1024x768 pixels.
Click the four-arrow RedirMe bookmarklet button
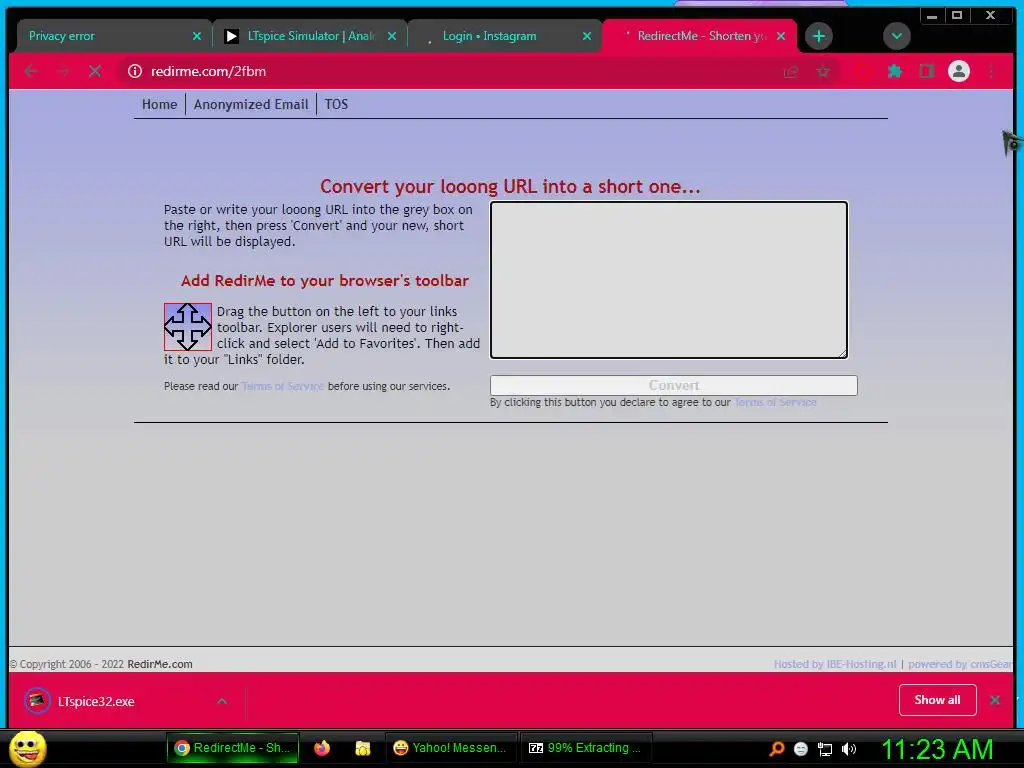[x=187, y=327]
